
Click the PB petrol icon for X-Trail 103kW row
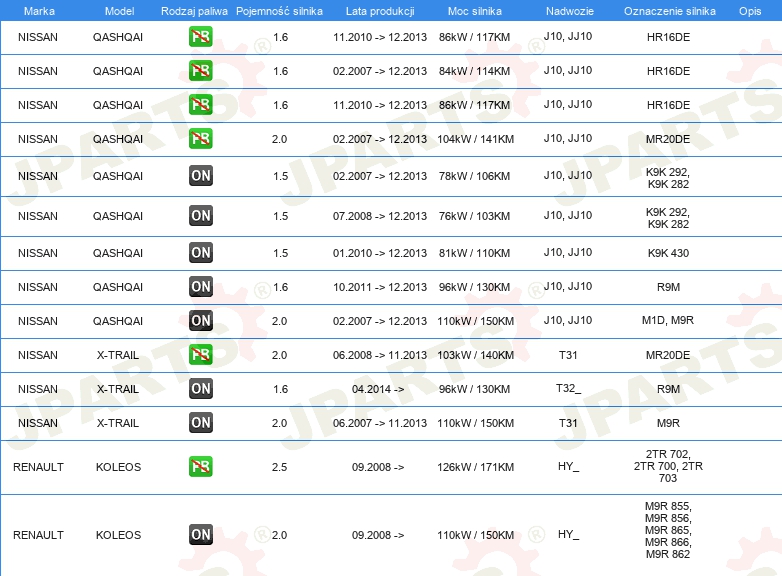point(200,355)
